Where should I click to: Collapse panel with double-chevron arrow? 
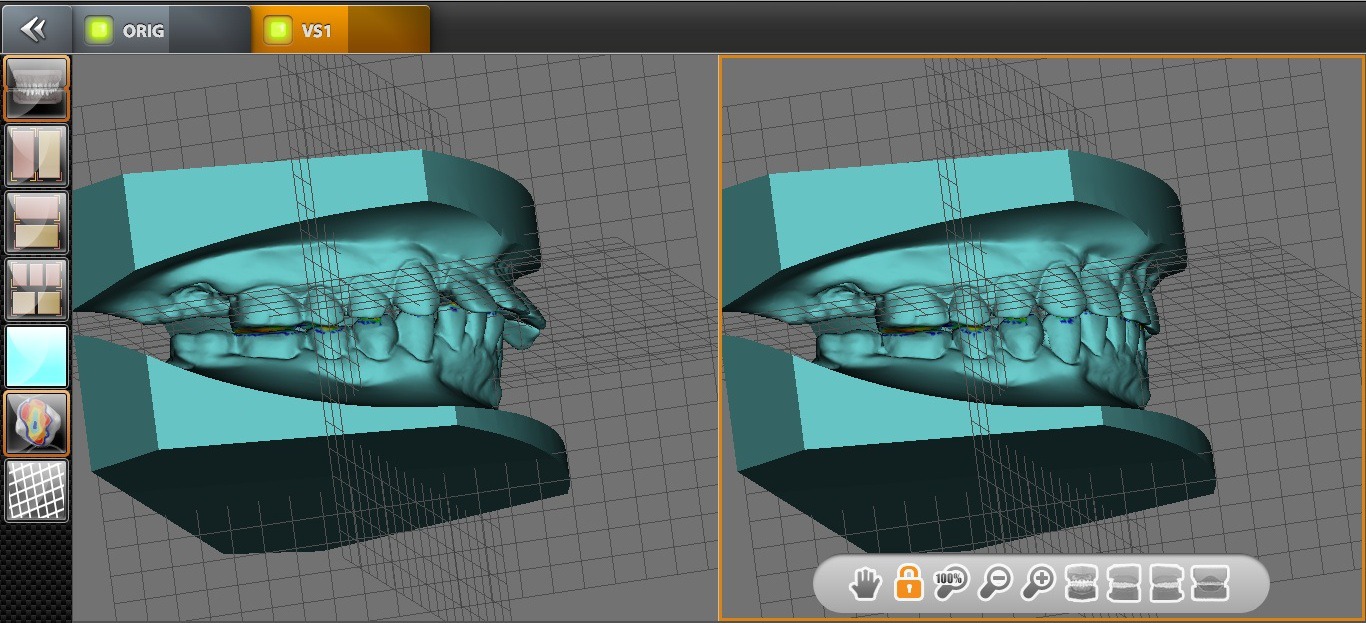click(x=34, y=30)
